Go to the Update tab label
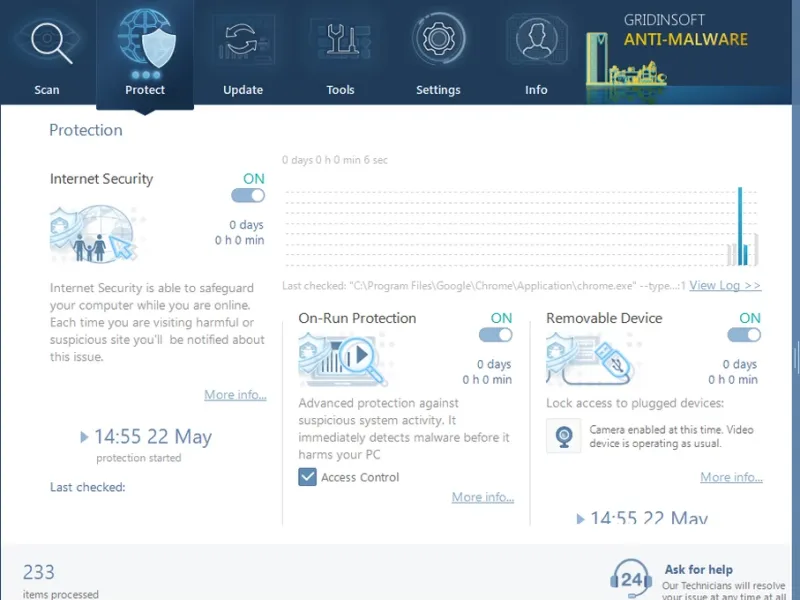This screenshot has width=800, height=600. tap(243, 90)
